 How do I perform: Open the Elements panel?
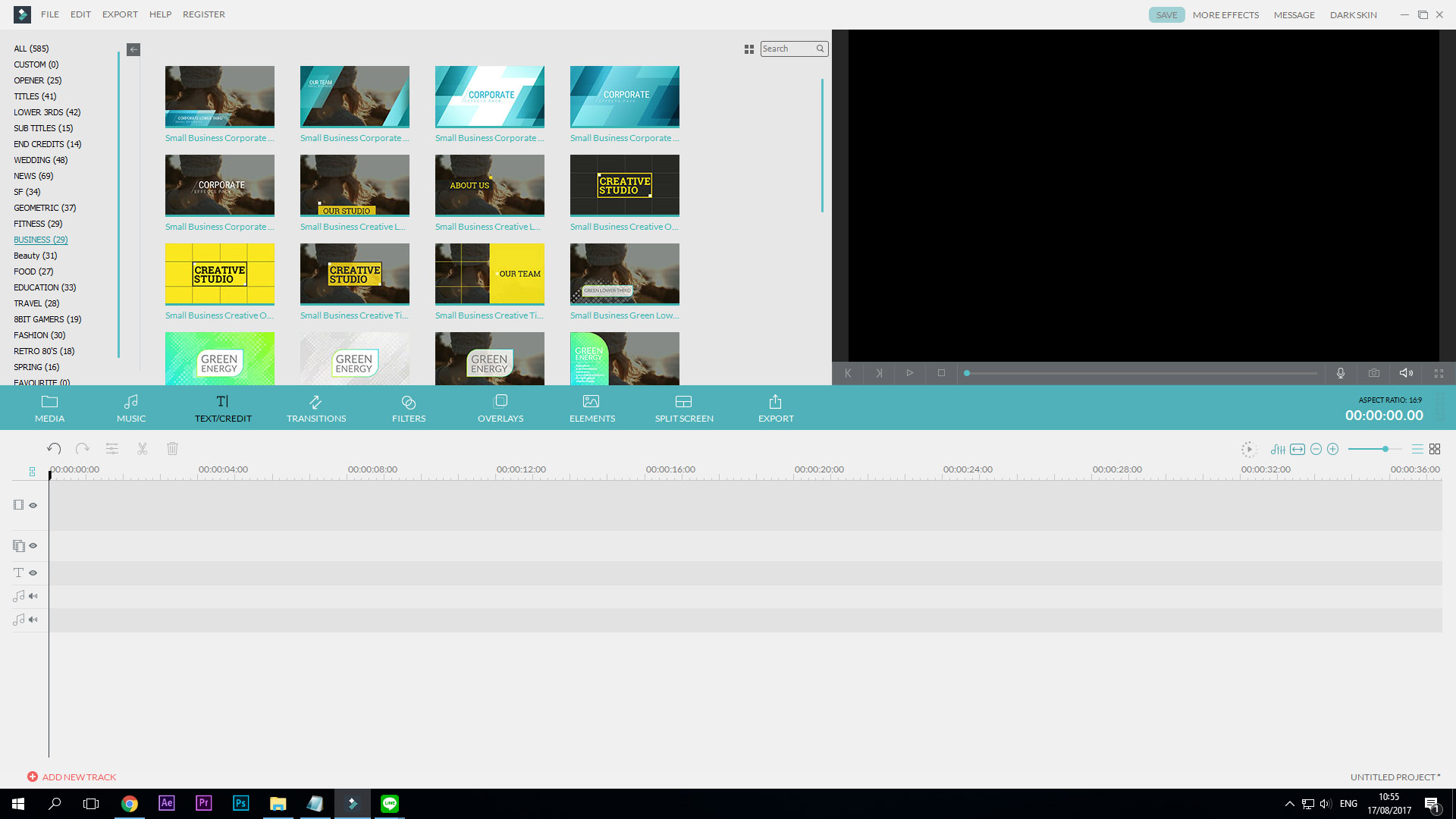[x=591, y=408]
